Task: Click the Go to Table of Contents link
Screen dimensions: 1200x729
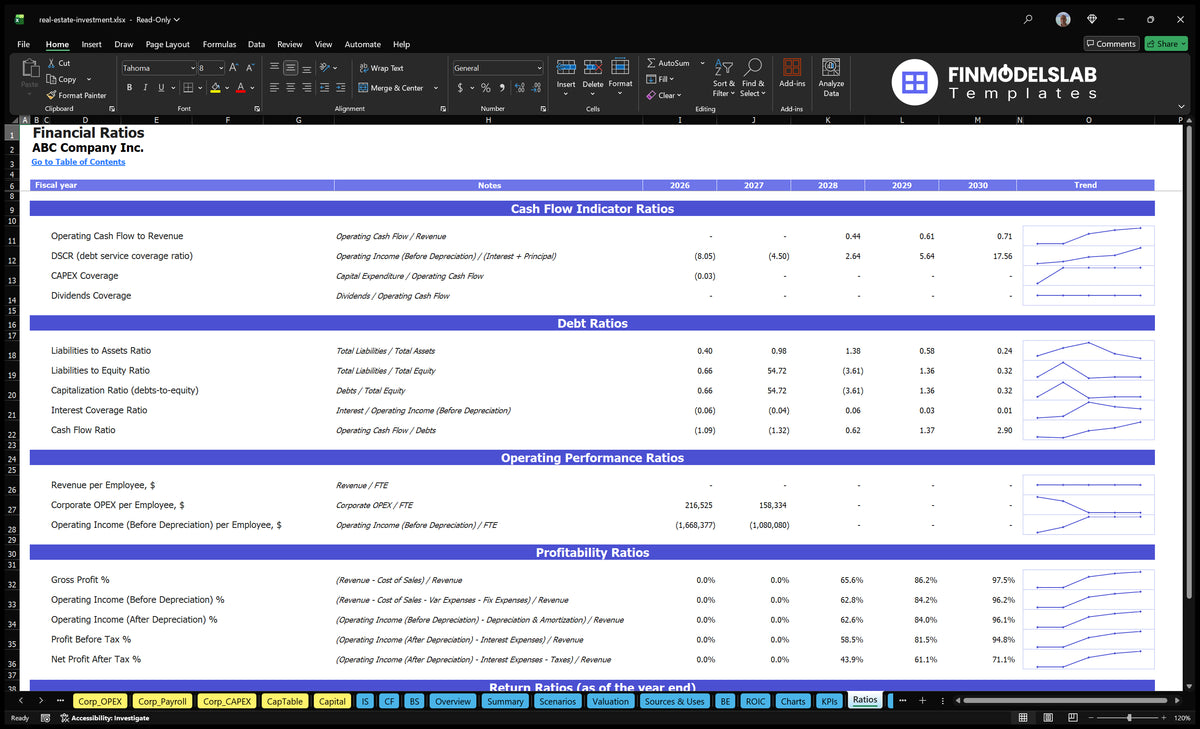Action: (78, 162)
